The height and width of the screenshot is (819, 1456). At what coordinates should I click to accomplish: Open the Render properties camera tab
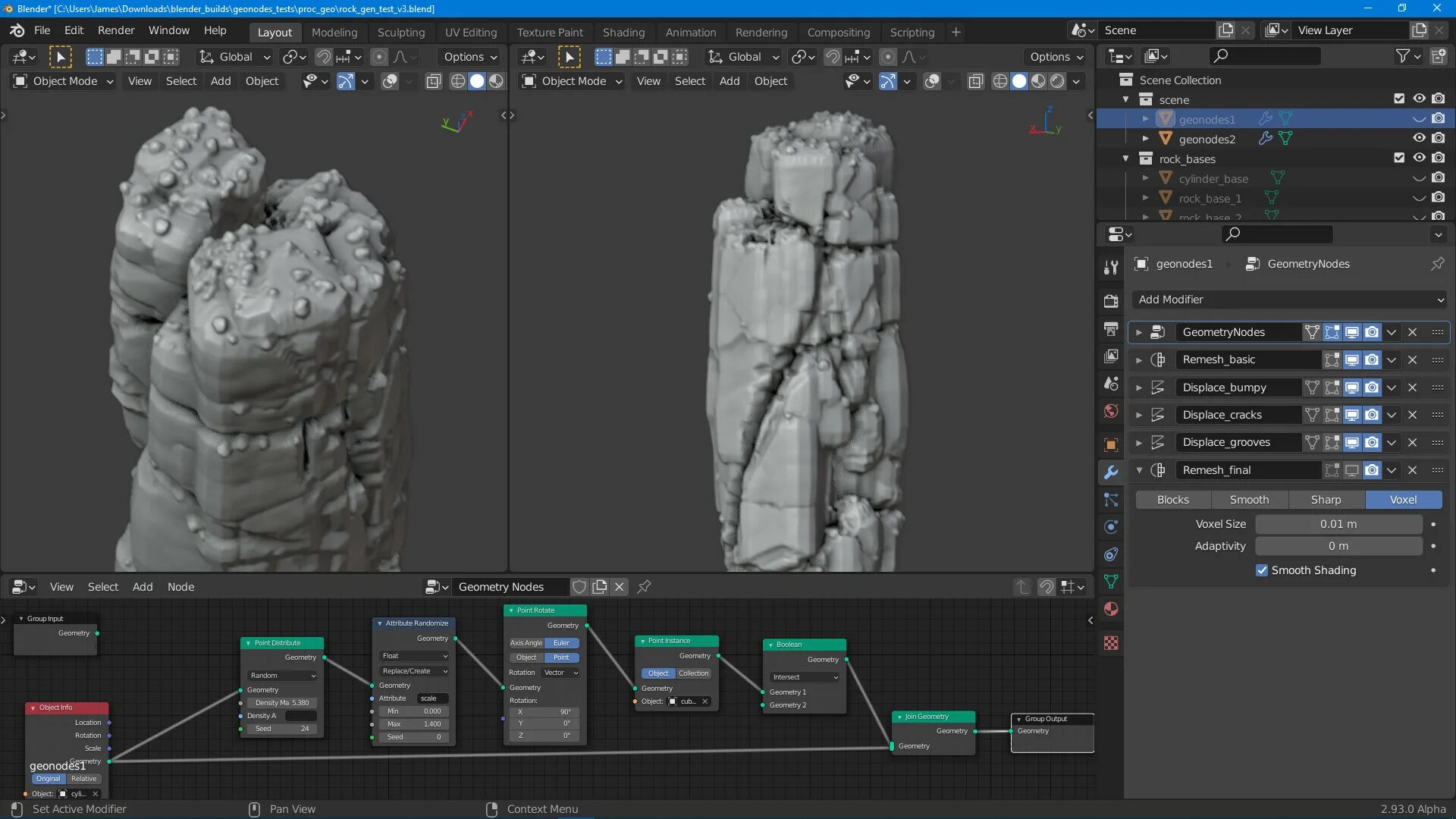point(1111,301)
